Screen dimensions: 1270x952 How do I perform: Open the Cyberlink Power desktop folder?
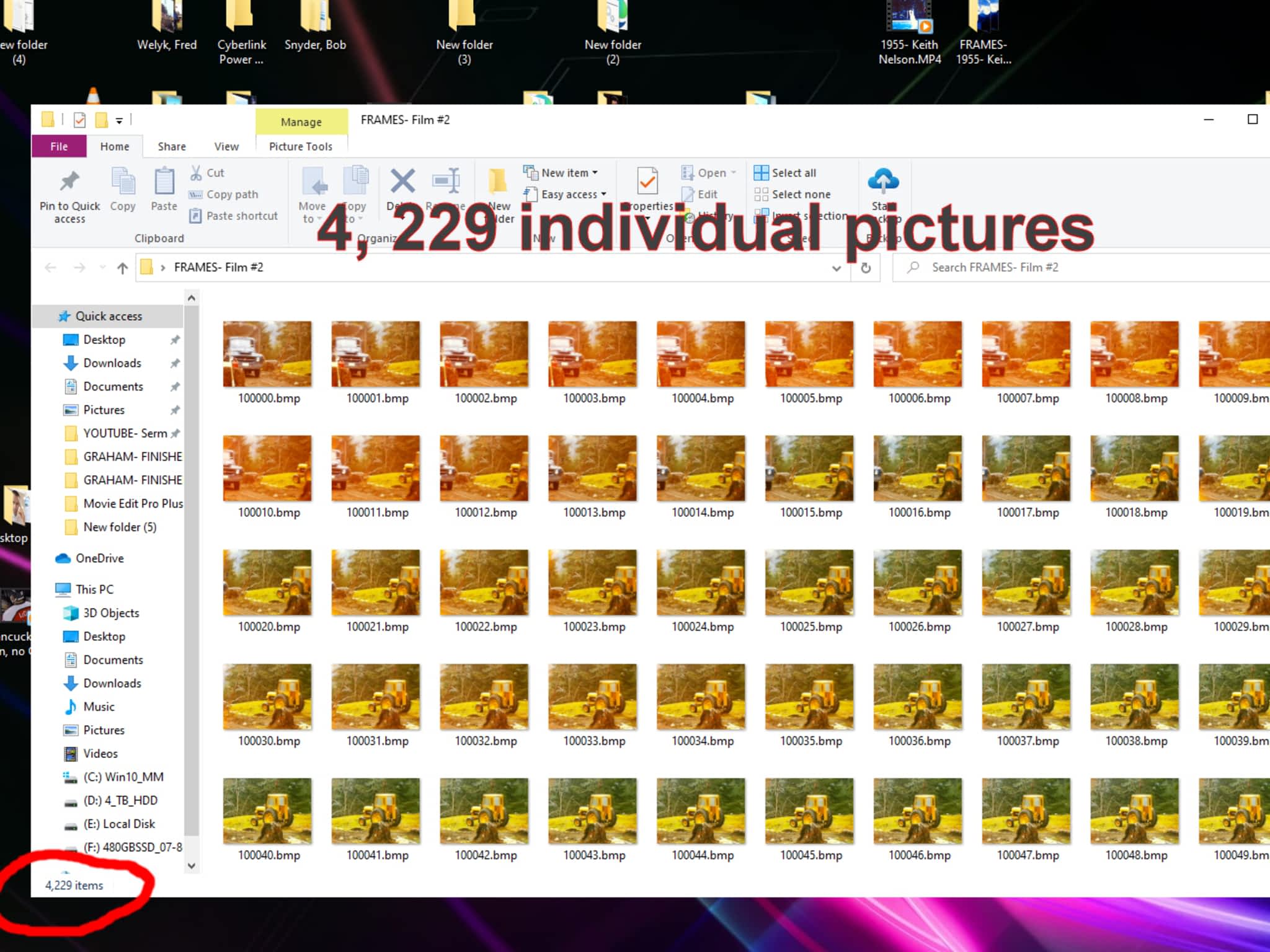point(241,32)
